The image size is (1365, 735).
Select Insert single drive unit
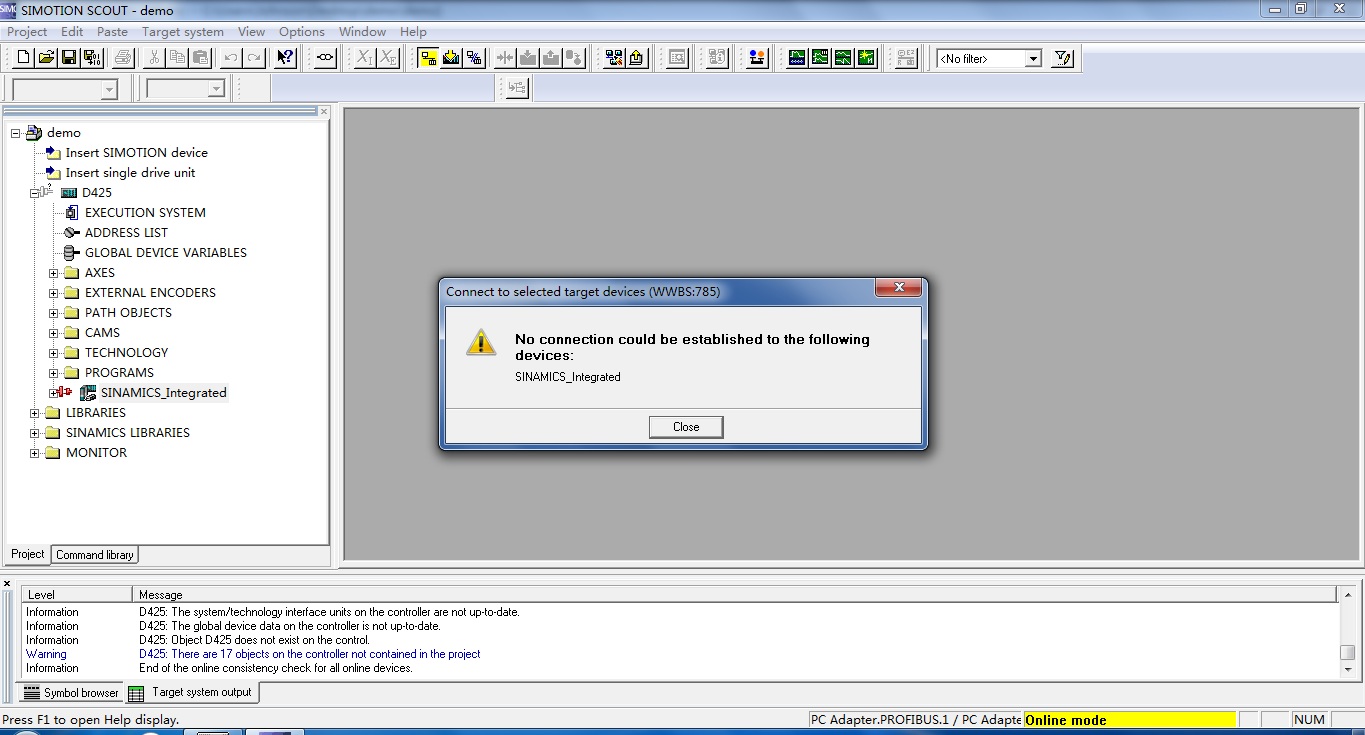[x=131, y=173]
